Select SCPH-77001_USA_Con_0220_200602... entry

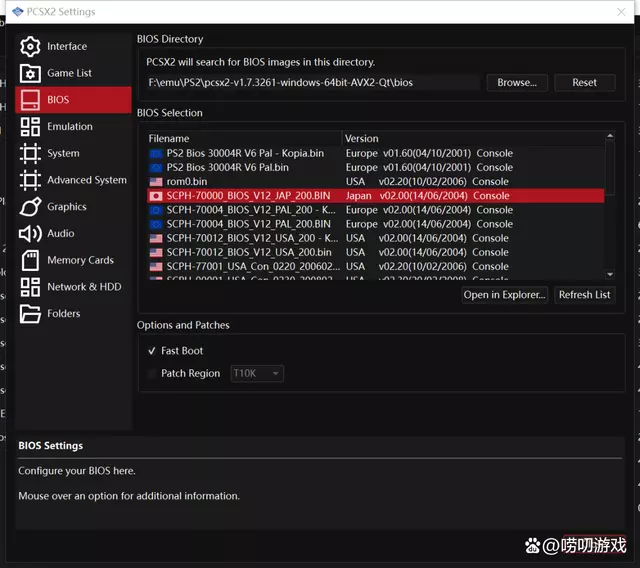click(x=376, y=266)
